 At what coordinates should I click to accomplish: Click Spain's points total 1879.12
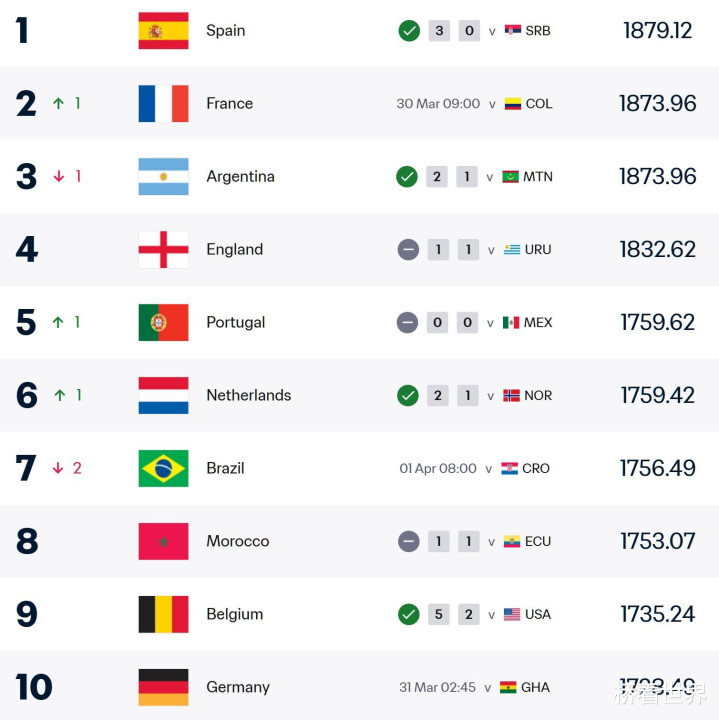click(x=657, y=31)
